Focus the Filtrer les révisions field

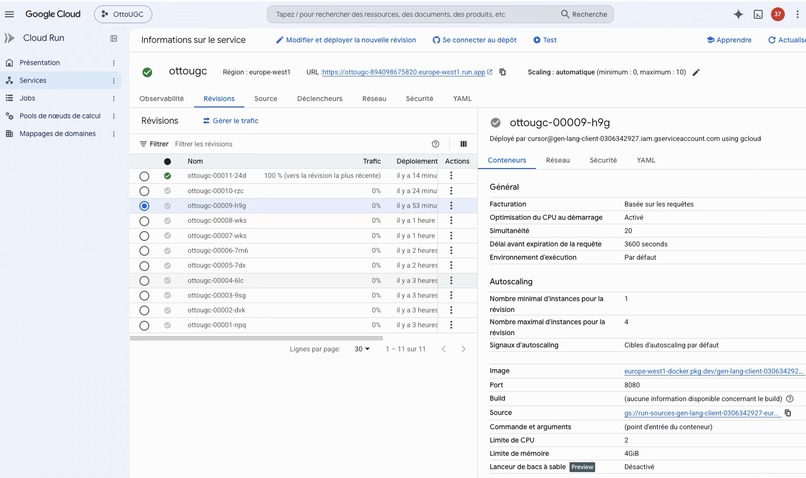point(301,144)
